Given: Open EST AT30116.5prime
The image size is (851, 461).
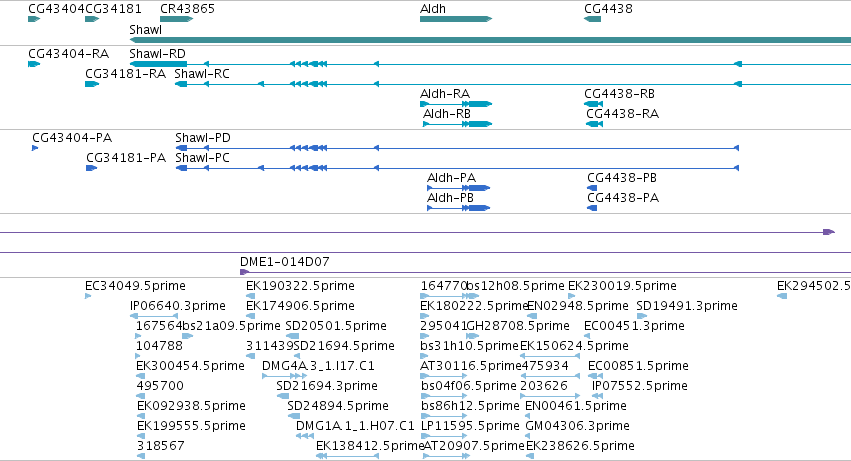Looking at the screenshot, I should (471, 366).
